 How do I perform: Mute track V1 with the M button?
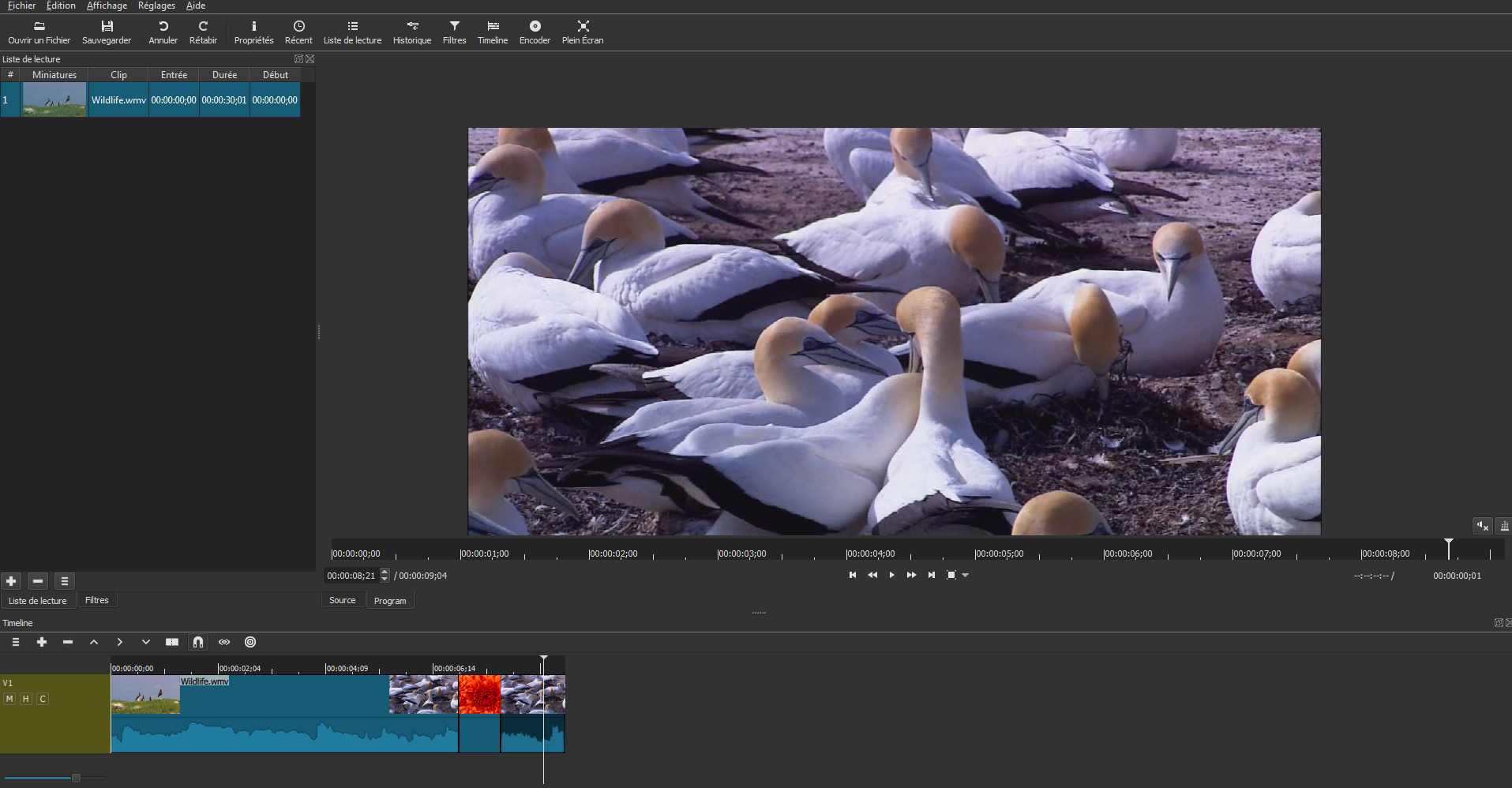(x=9, y=699)
